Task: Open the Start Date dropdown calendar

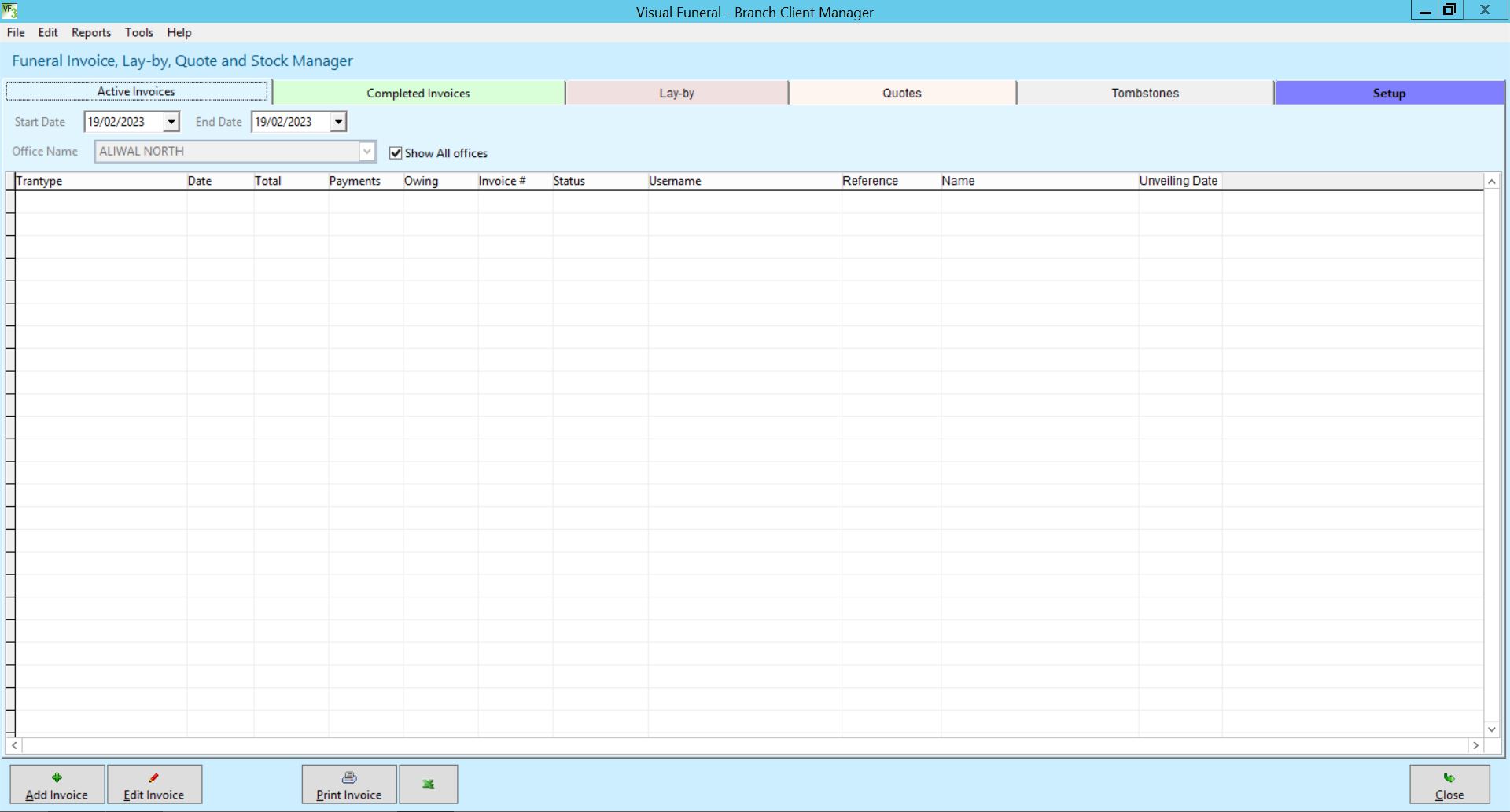Action: click(x=171, y=122)
